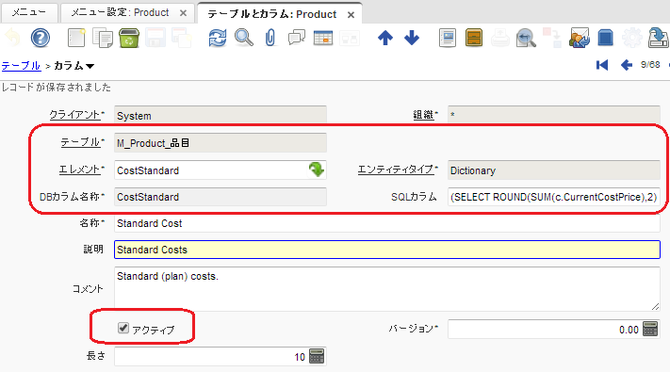
Task: Close the メニュー設定: Product tab
Action: (183, 13)
